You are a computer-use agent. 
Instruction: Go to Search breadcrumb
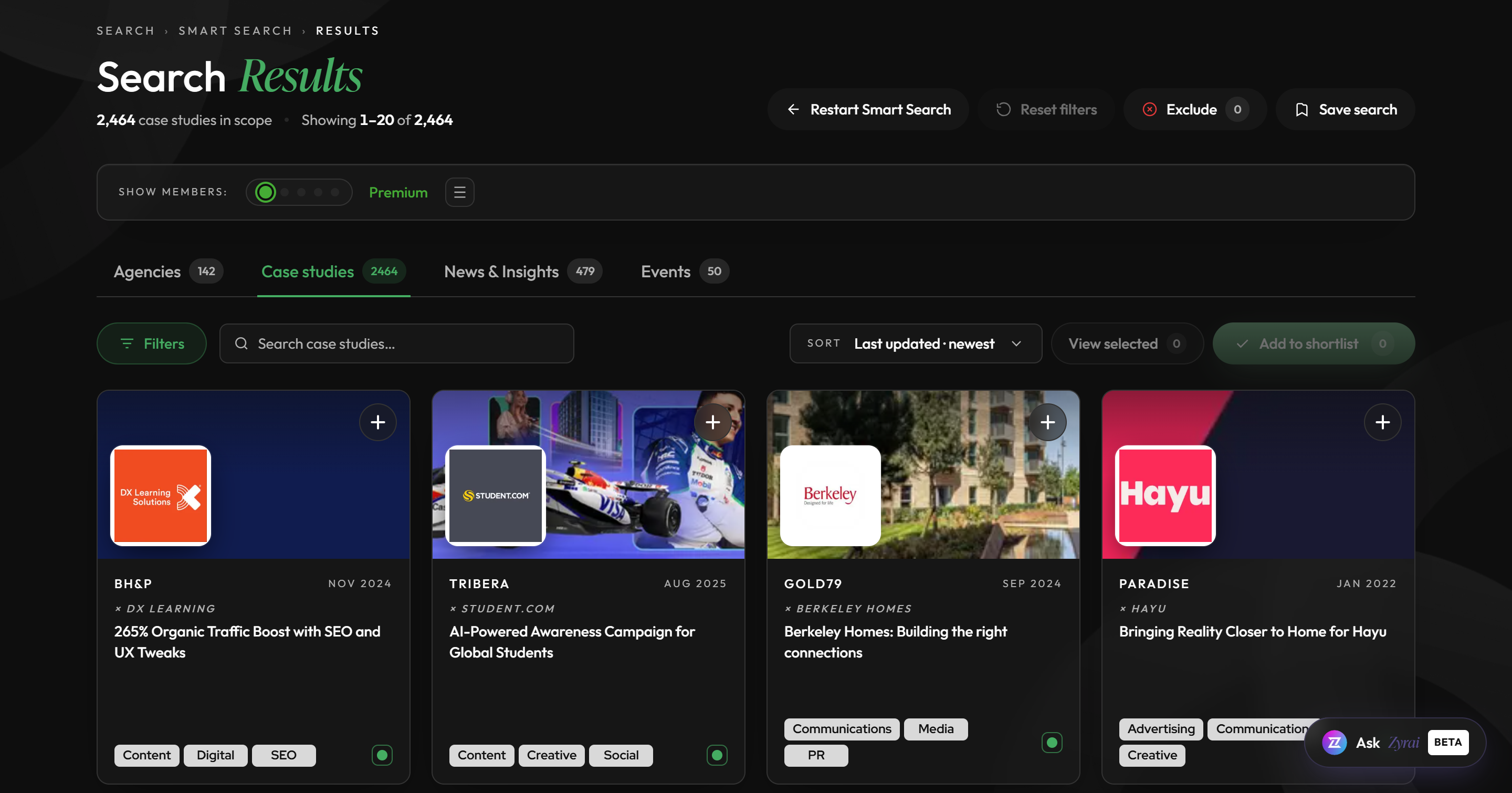[x=125, y=30]
